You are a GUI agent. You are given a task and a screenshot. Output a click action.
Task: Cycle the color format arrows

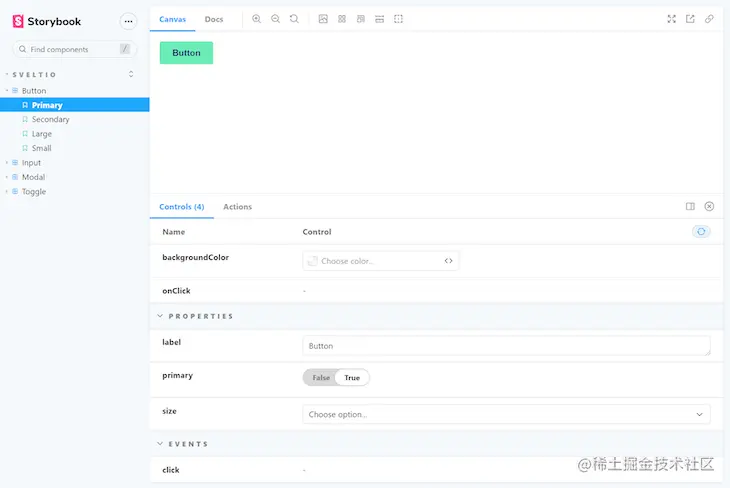[448, 261]
